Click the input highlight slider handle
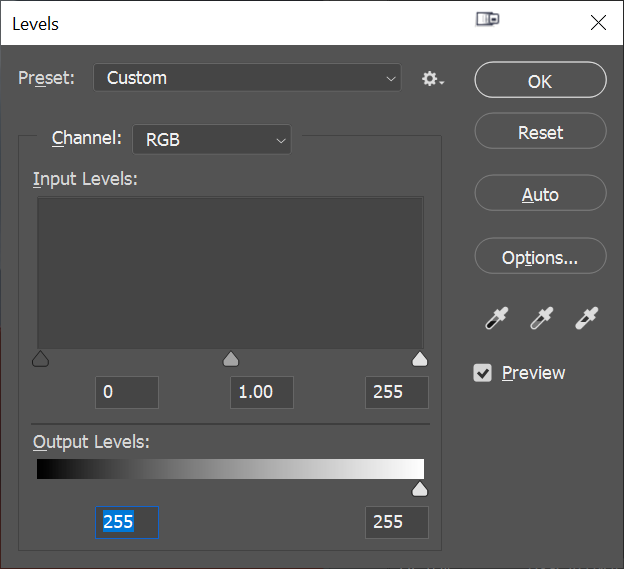The height and width of the screenshot is (569, 624). pyautogui.click(x=419, y=359)
